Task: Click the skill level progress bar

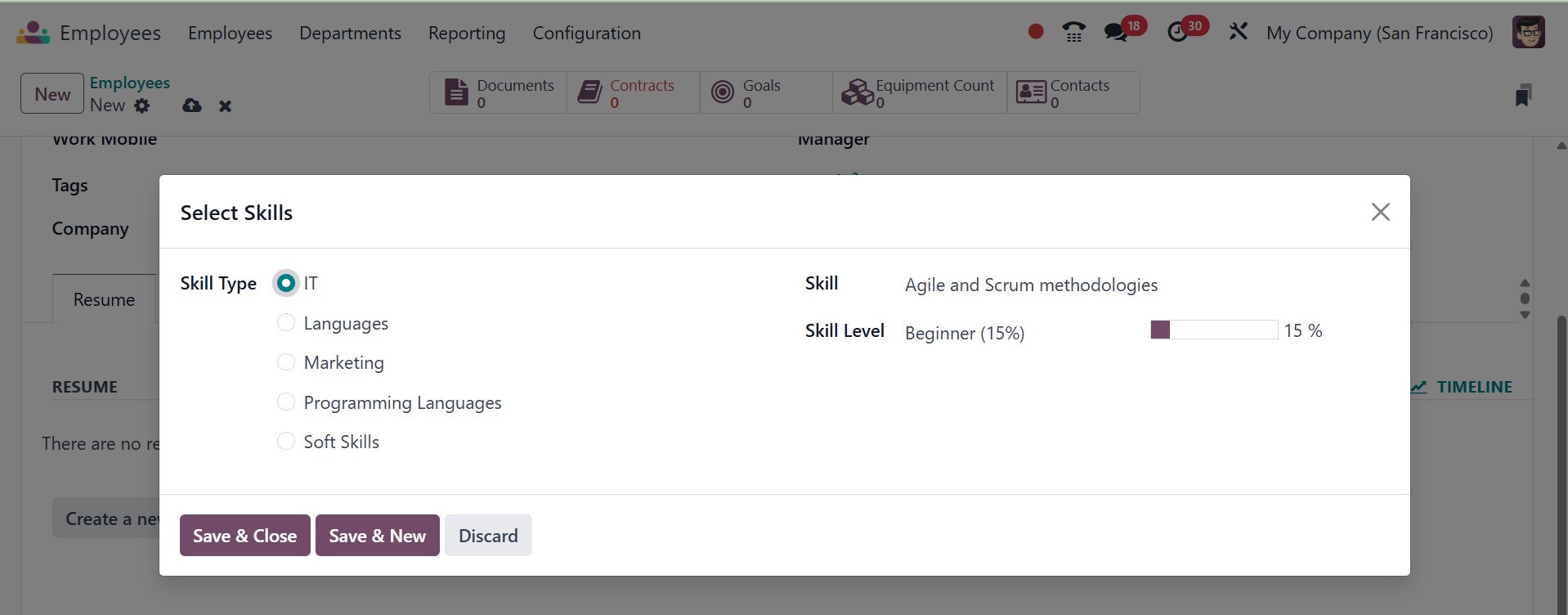Action: point(1213,330)
